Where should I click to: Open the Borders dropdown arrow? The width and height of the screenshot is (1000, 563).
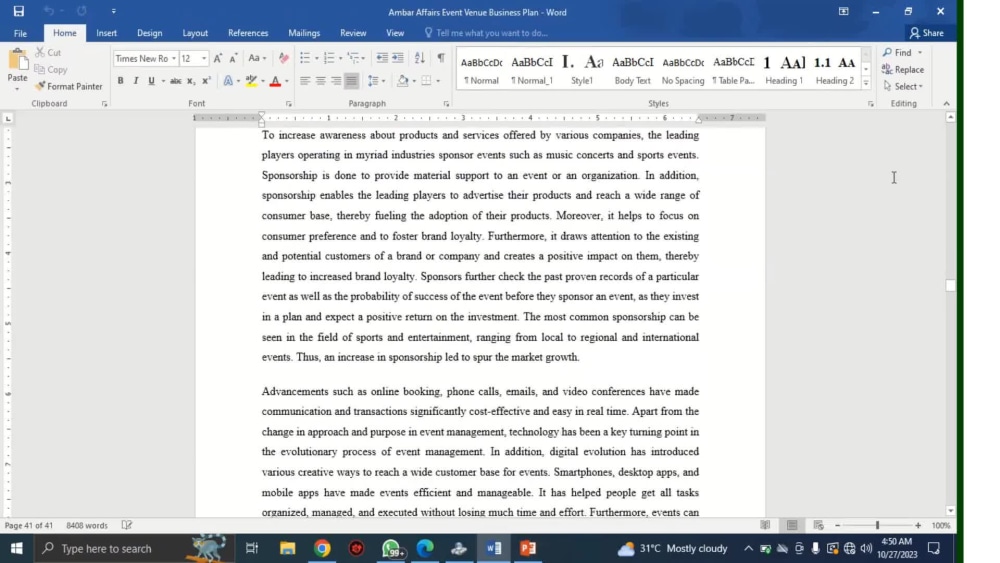[x=438, y=81]
